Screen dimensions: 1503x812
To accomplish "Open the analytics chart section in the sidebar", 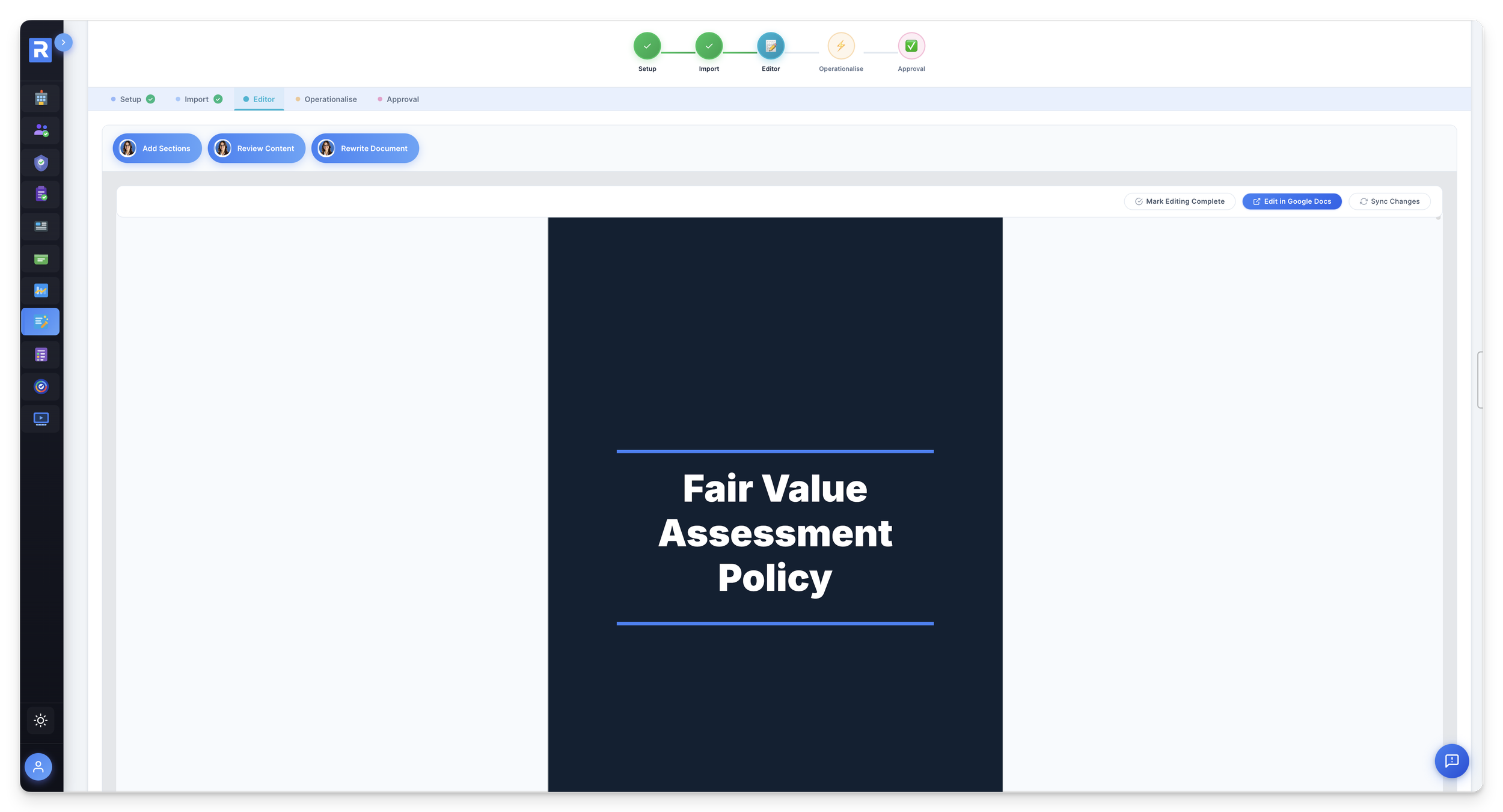I will click(x=40, y=291).
